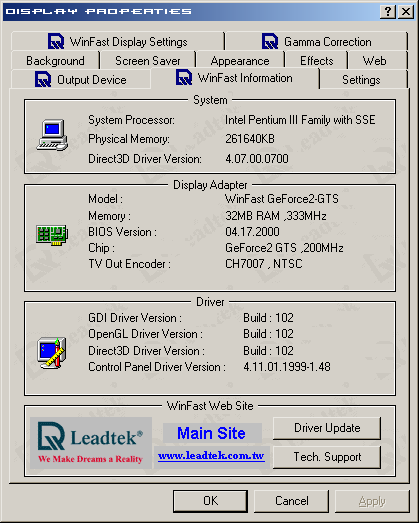Click the Driver Update button
Image resolution: width=419 pixels, height=523 pixels.
point(327,428)
